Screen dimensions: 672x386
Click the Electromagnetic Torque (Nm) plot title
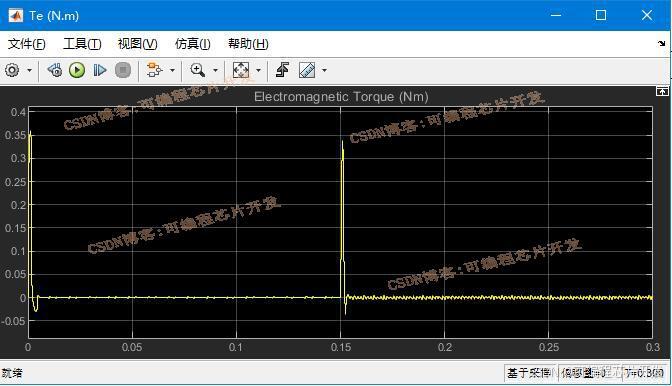[x=341, y=97]
